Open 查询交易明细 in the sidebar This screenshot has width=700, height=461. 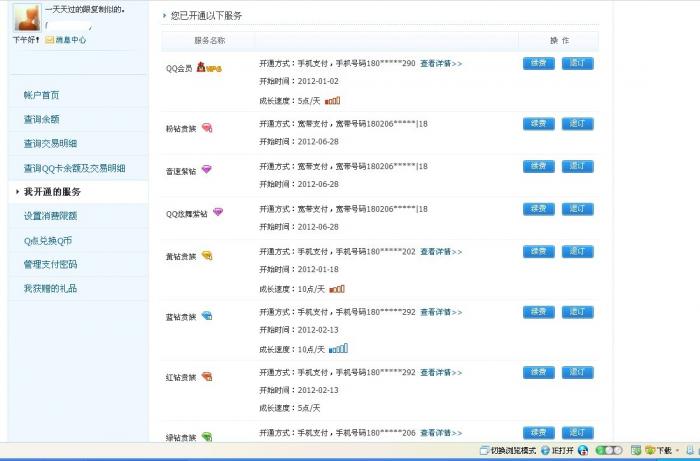coord(50,143)
